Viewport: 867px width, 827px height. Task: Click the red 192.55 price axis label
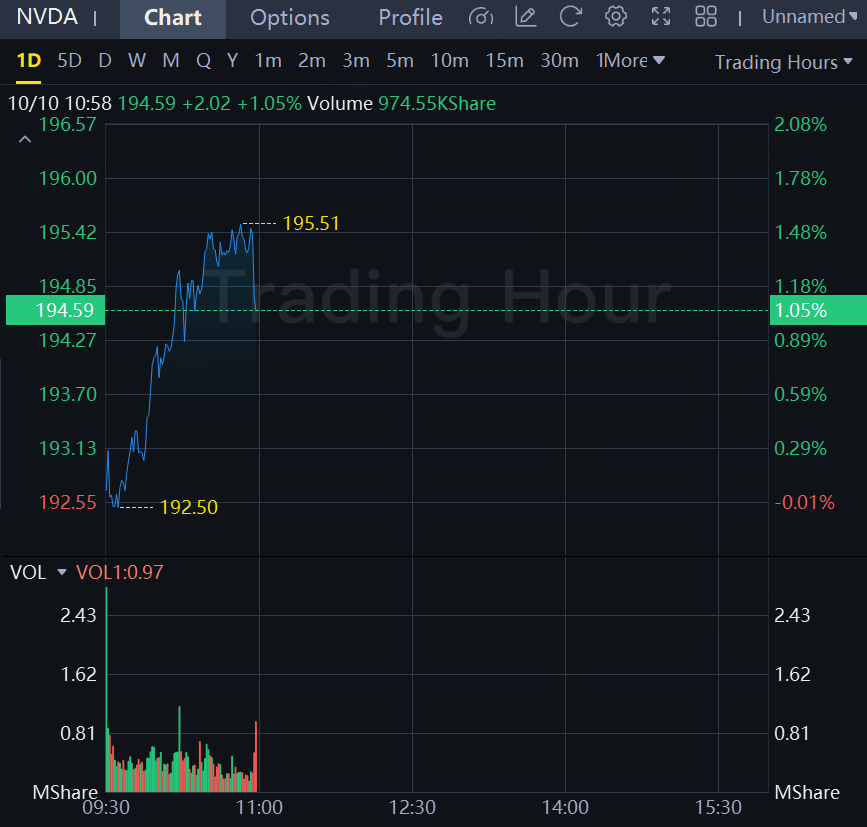tap(67, 503)
